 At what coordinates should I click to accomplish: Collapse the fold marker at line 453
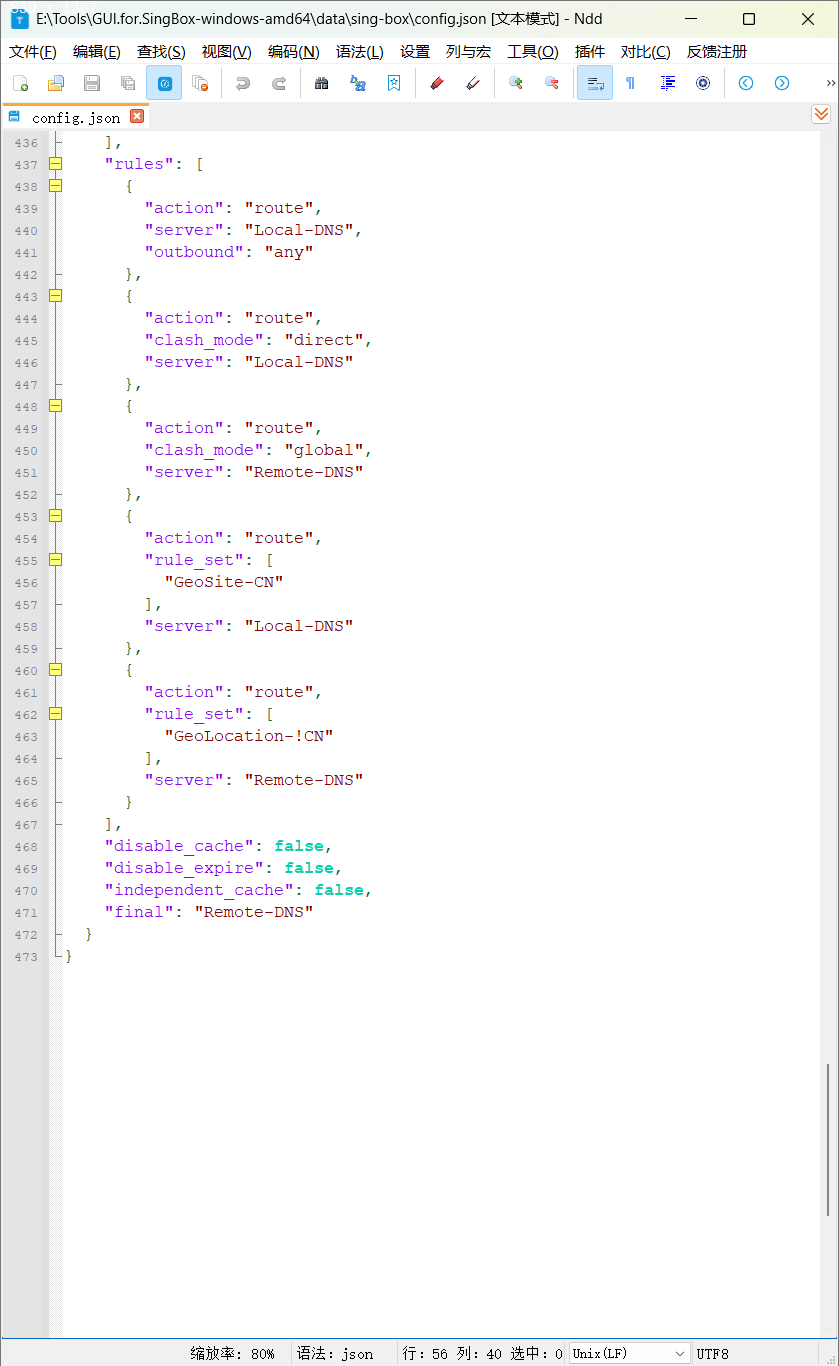[x=56, y=516]
